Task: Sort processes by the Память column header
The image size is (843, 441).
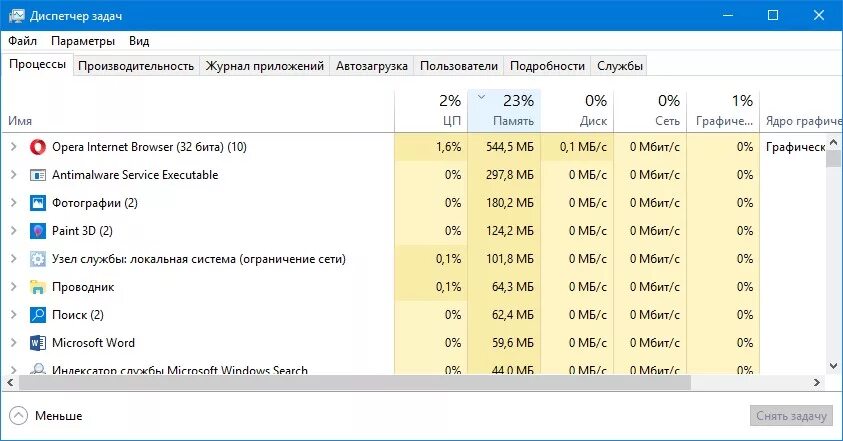Action: click(x=504, y=110)
